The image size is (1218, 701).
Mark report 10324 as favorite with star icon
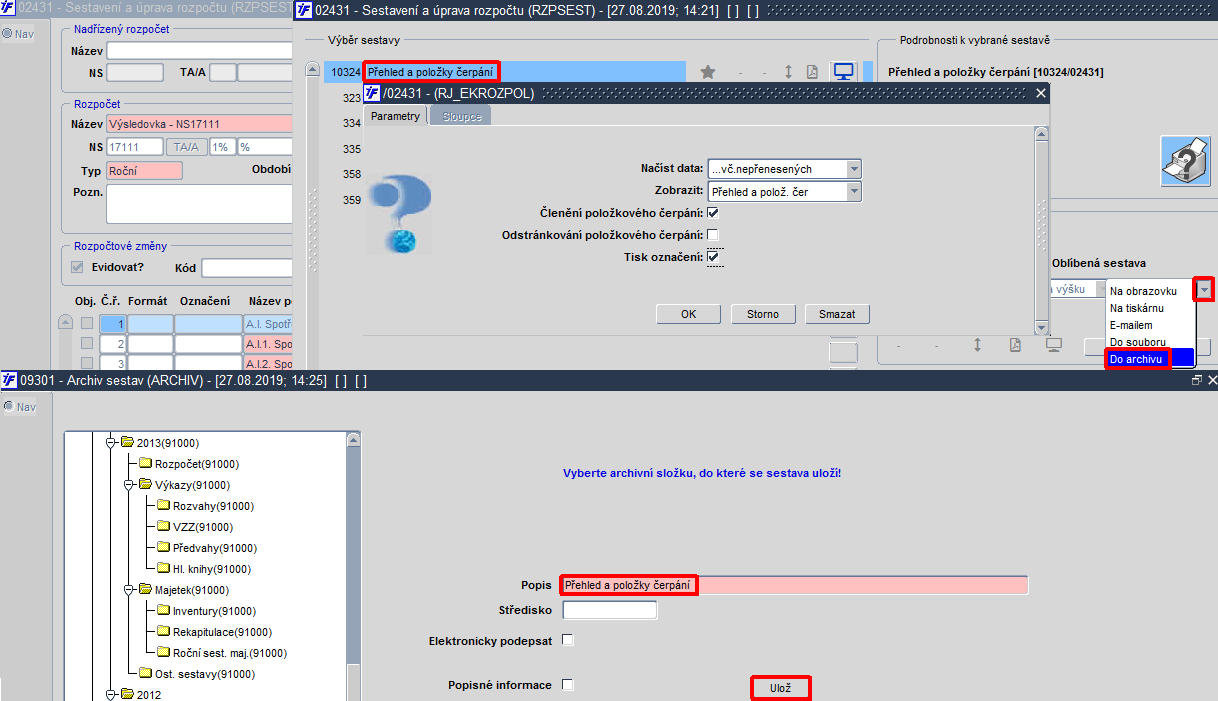tap(708, 72)
